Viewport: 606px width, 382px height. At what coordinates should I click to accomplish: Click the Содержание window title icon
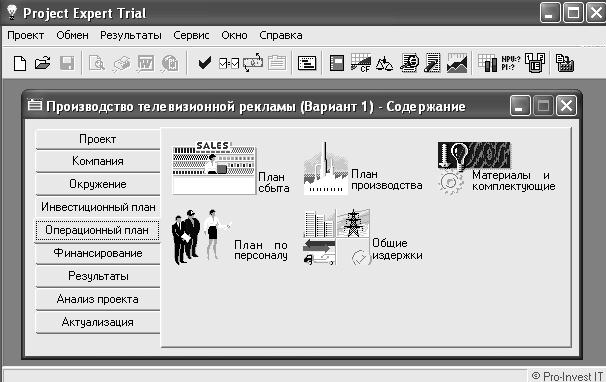point(35,105)
